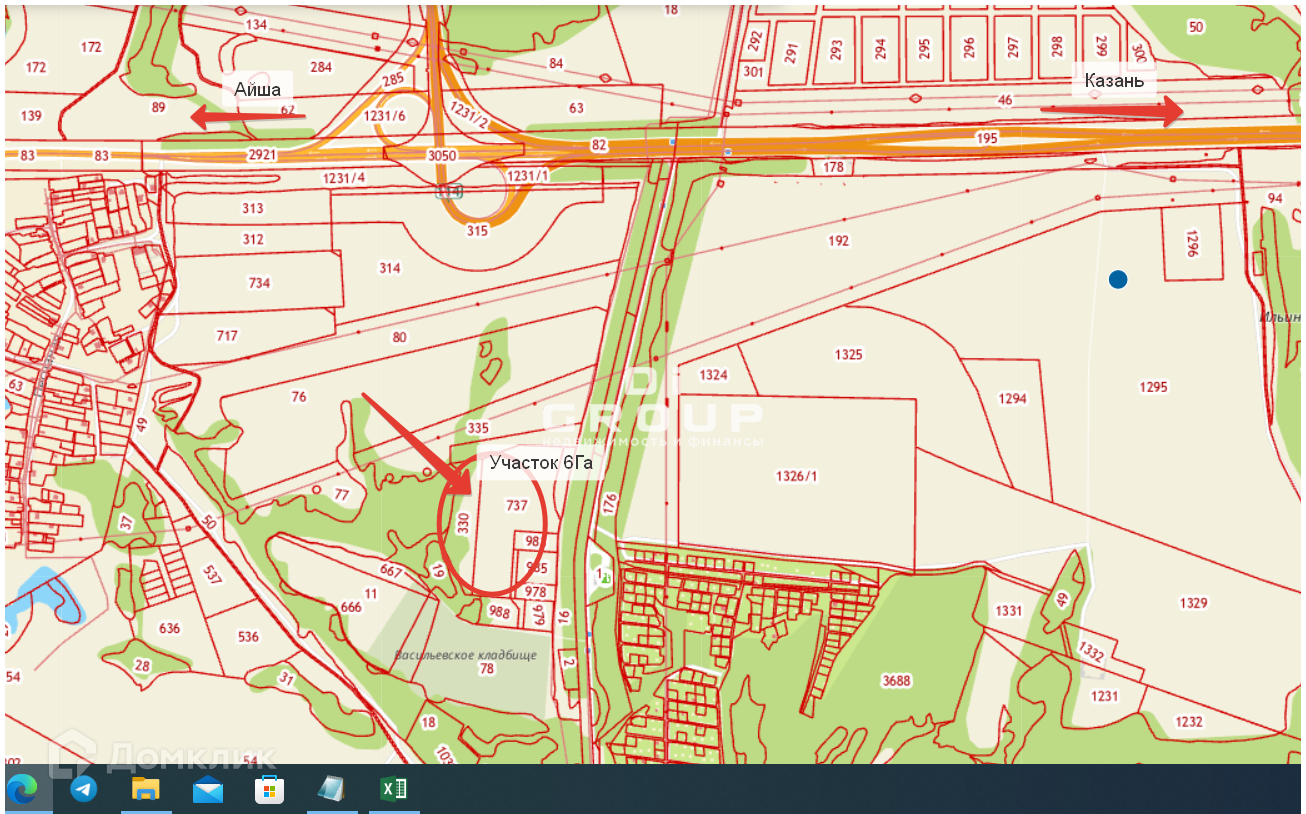Select parcel 134 at the top
Image resolution: width=1306 pixels, height=814 pixels.
256,24
